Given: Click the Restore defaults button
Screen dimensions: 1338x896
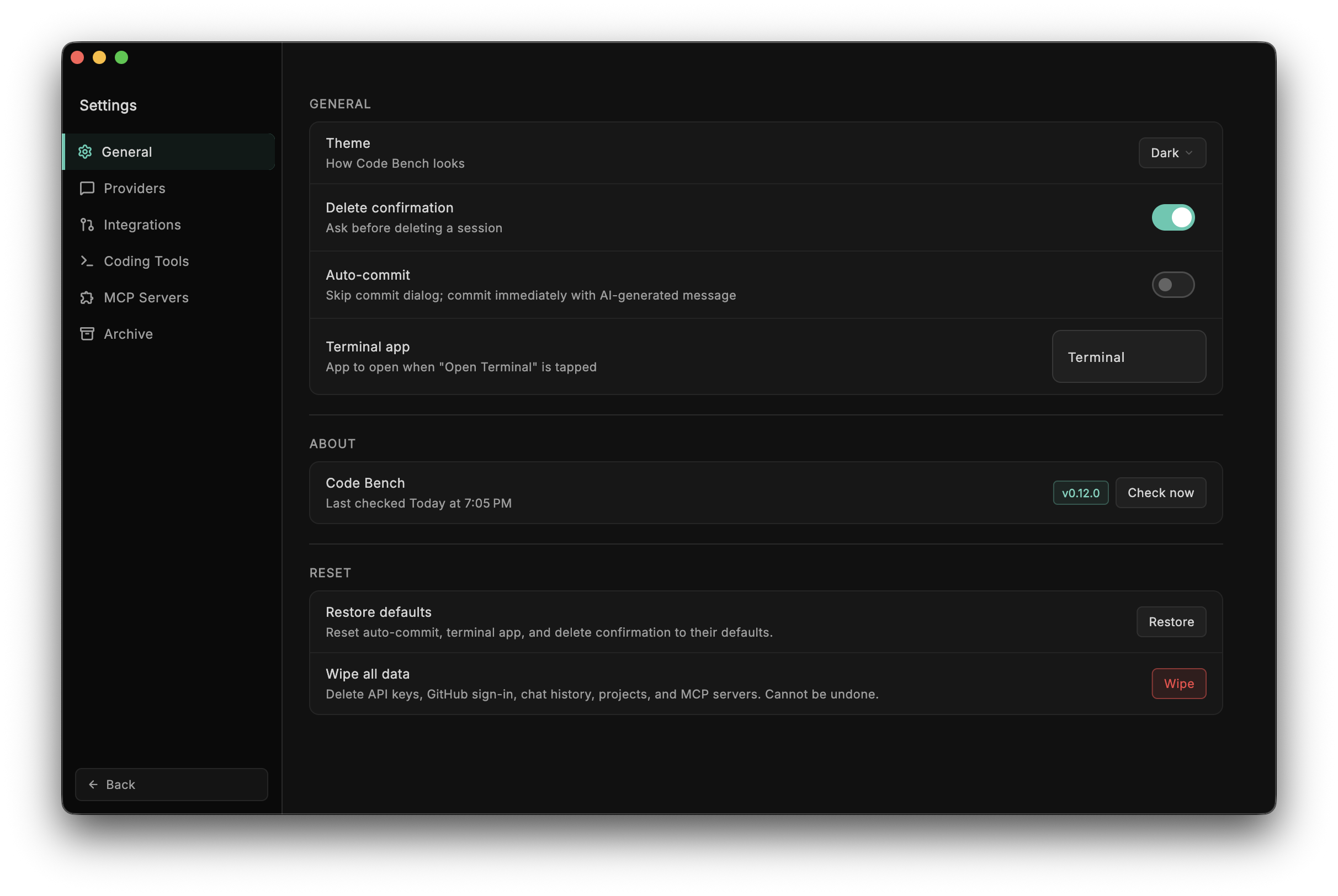Looking at the screenshot, I should (1171, 622).
